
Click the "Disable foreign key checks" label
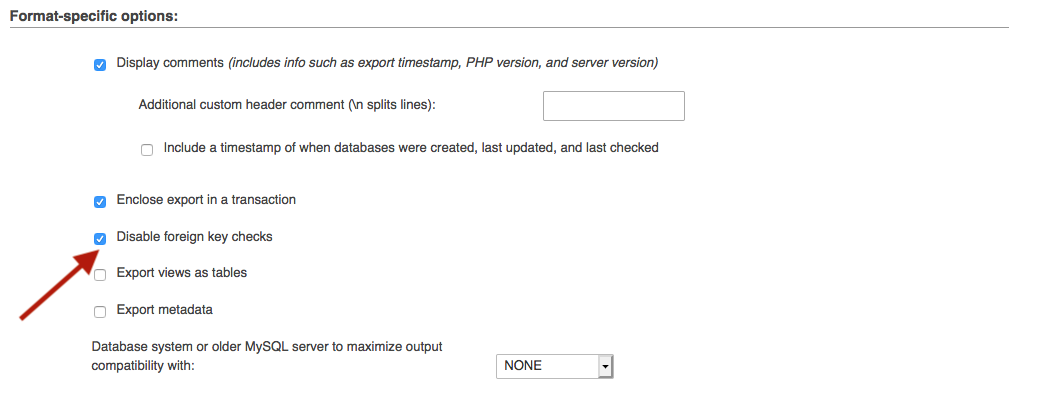[x=194, y=237]
